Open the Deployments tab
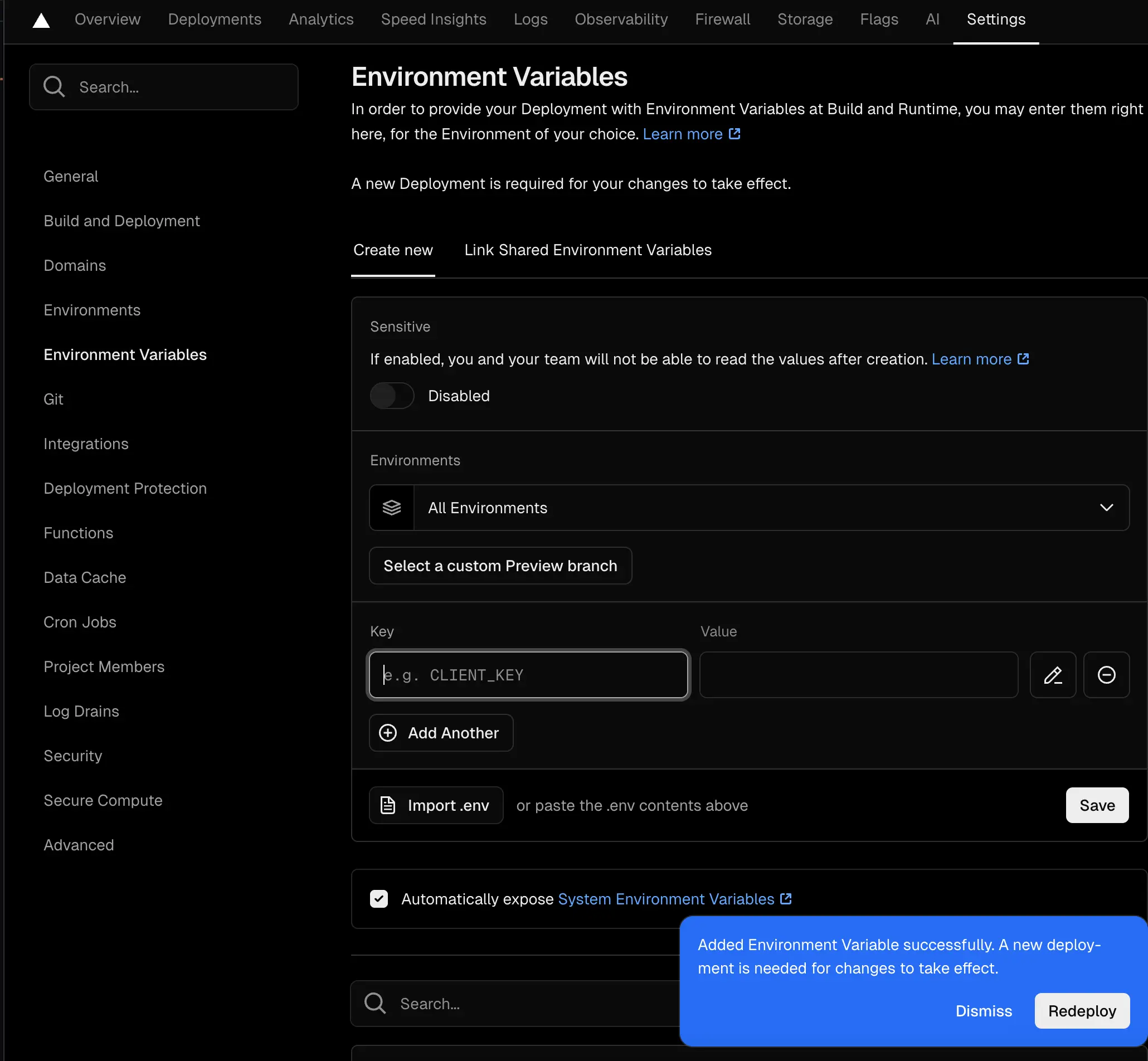Screen dimensions: 1148x1061 click(214, 20)
